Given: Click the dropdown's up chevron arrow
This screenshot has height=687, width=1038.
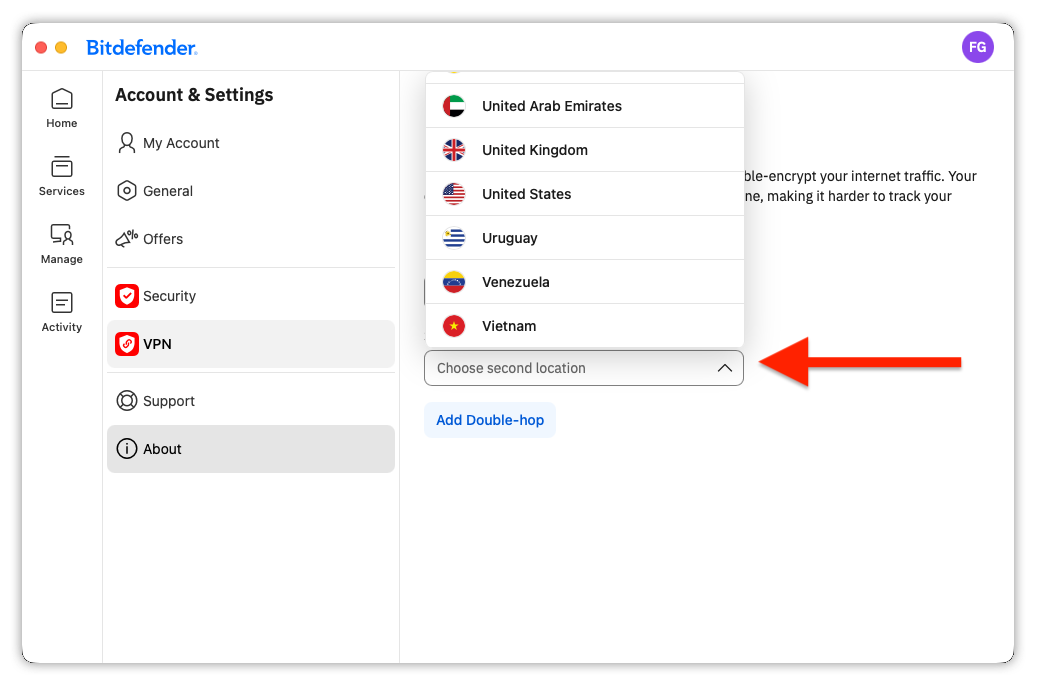Looking at the screenshot, I should coord(725,368).
